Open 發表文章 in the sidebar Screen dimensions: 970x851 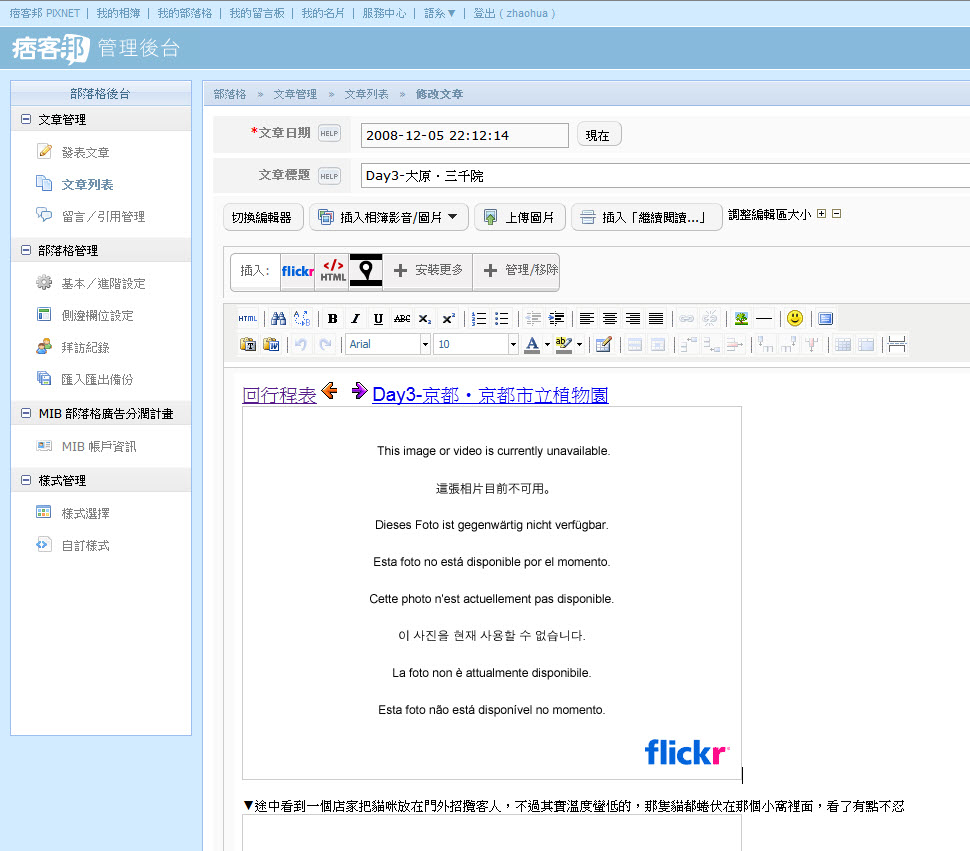[85, 152]
